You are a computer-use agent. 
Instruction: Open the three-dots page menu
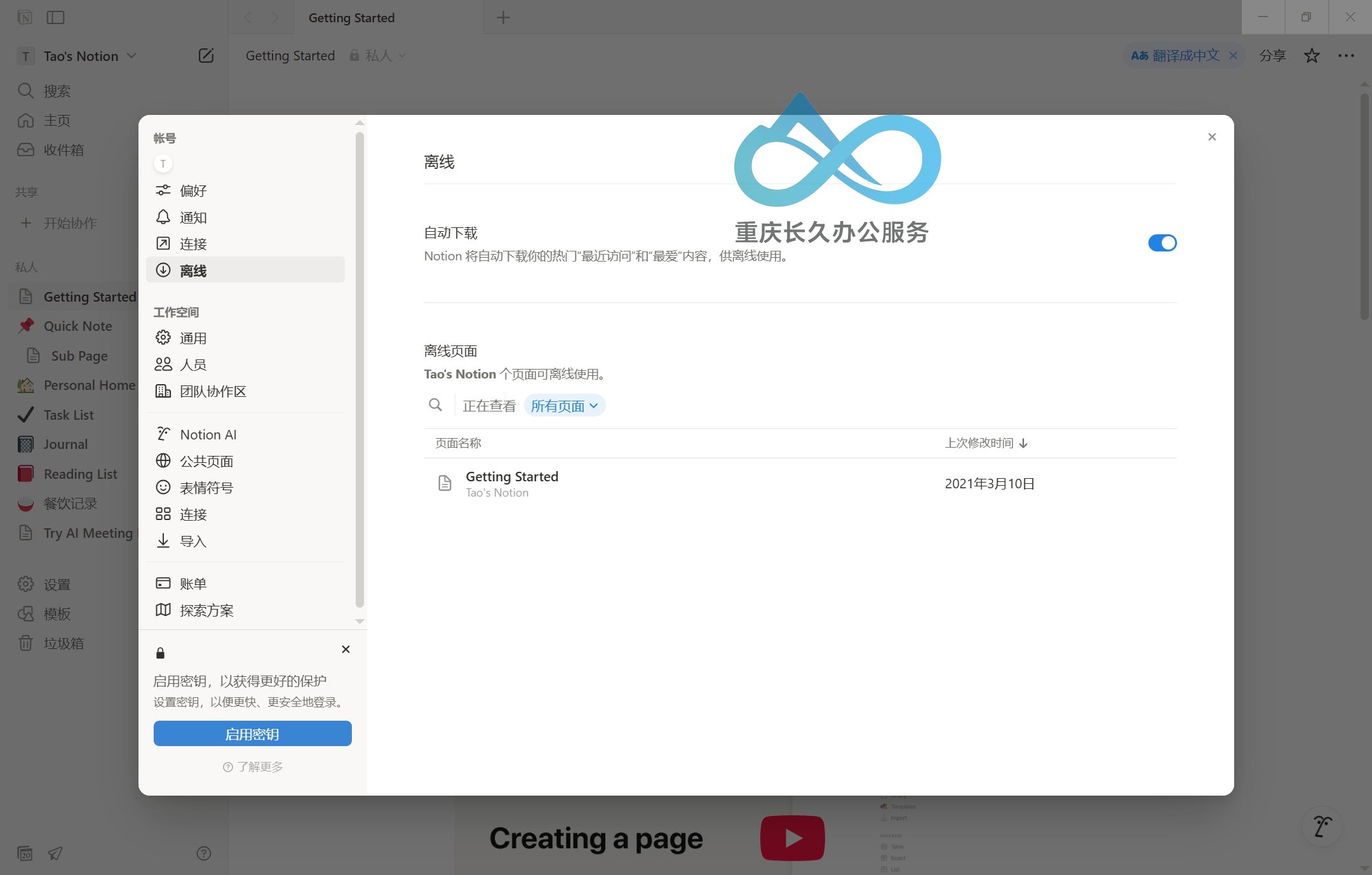point(1346,56)
